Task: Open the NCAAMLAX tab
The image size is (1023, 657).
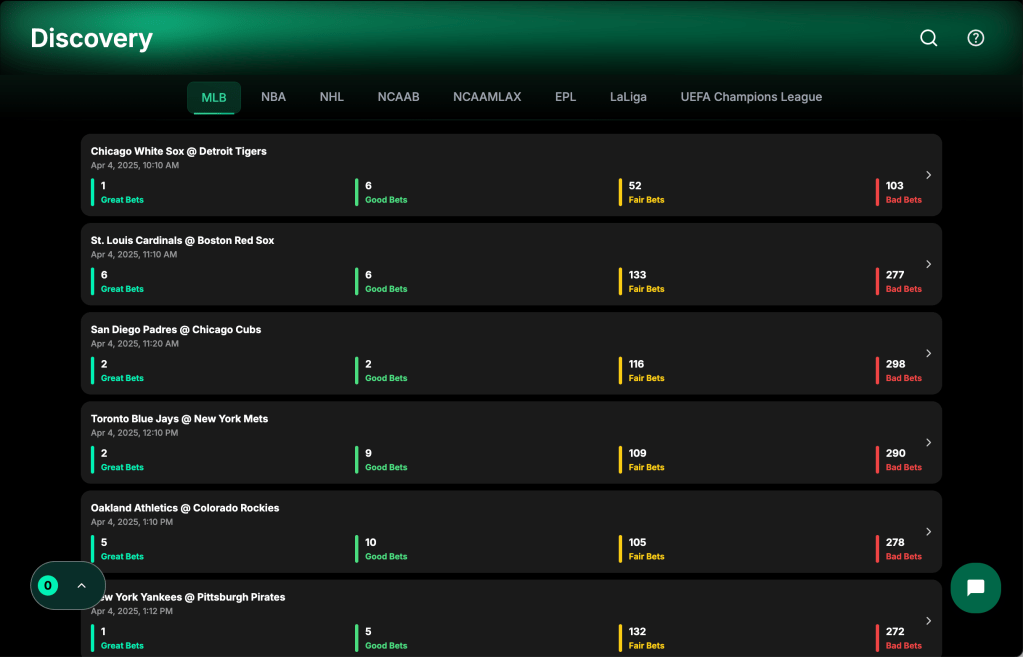Action: pos(487,97)
